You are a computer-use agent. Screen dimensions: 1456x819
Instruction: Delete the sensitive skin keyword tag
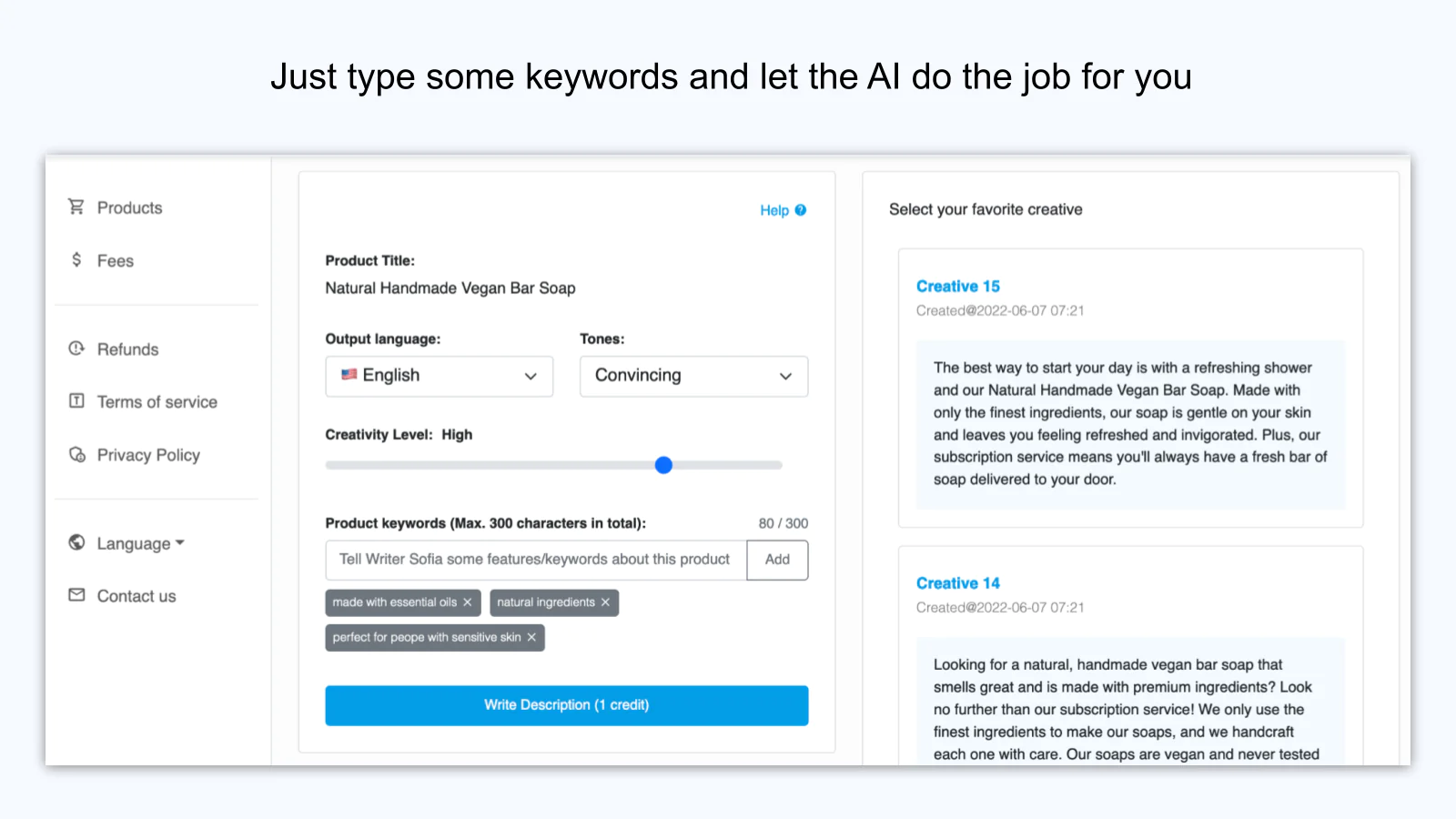click(x=531, y=638)
